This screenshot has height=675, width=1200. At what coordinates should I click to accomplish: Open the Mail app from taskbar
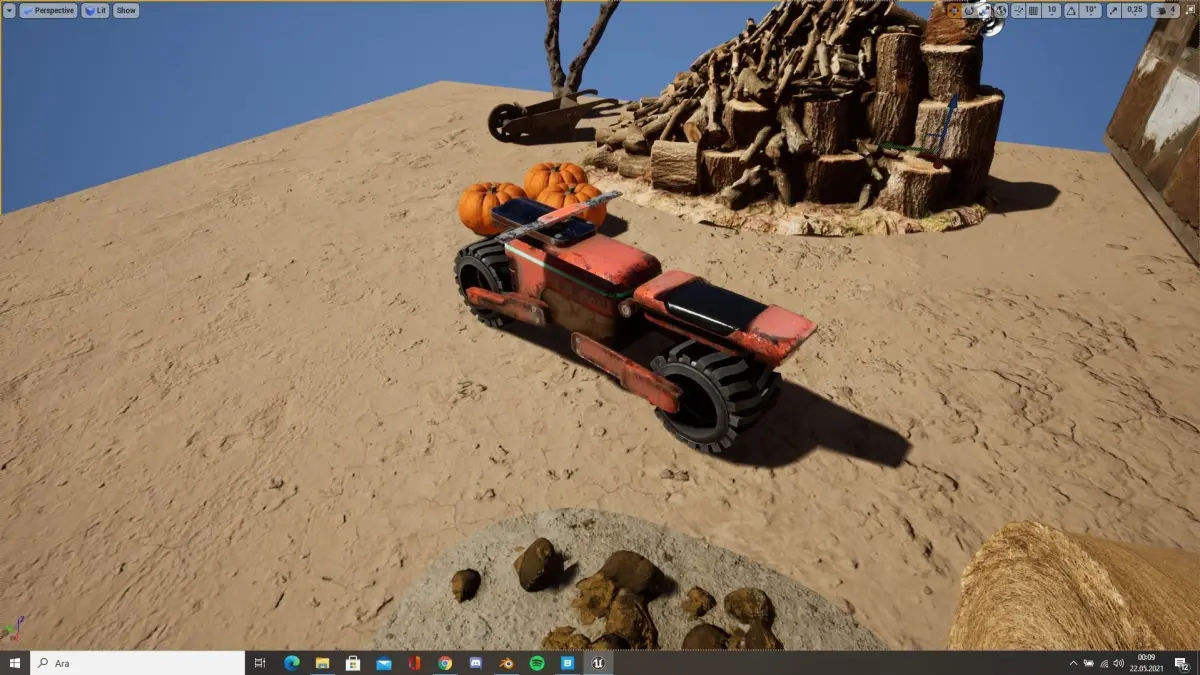click(384, 663)
